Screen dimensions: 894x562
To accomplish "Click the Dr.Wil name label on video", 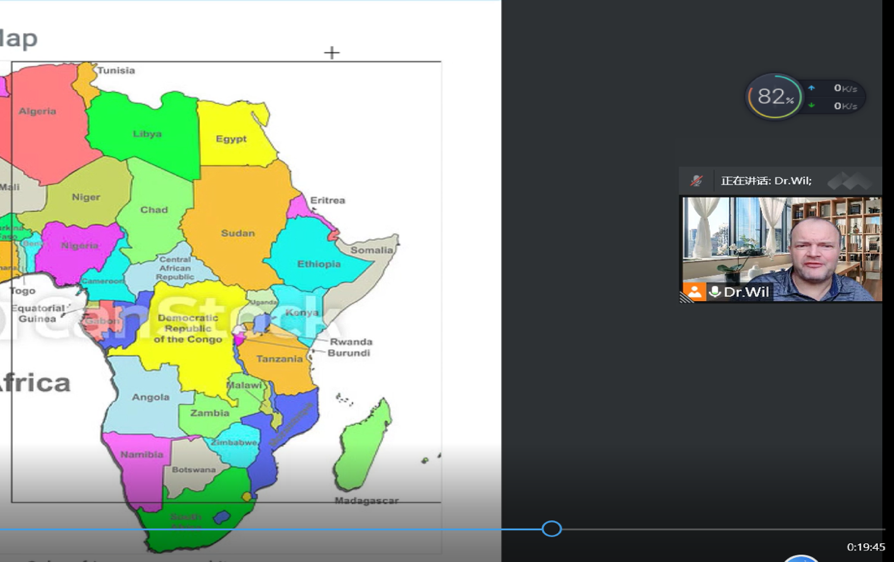I will pos(747,292).
